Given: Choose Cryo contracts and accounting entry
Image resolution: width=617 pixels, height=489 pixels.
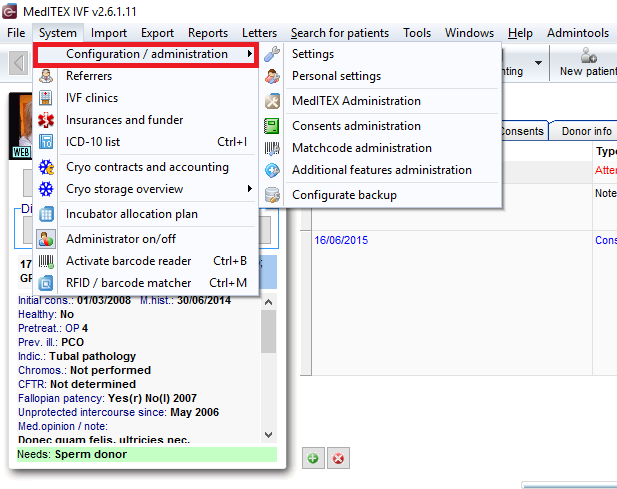Looking at the screenshot, I should tap(146, 167).
